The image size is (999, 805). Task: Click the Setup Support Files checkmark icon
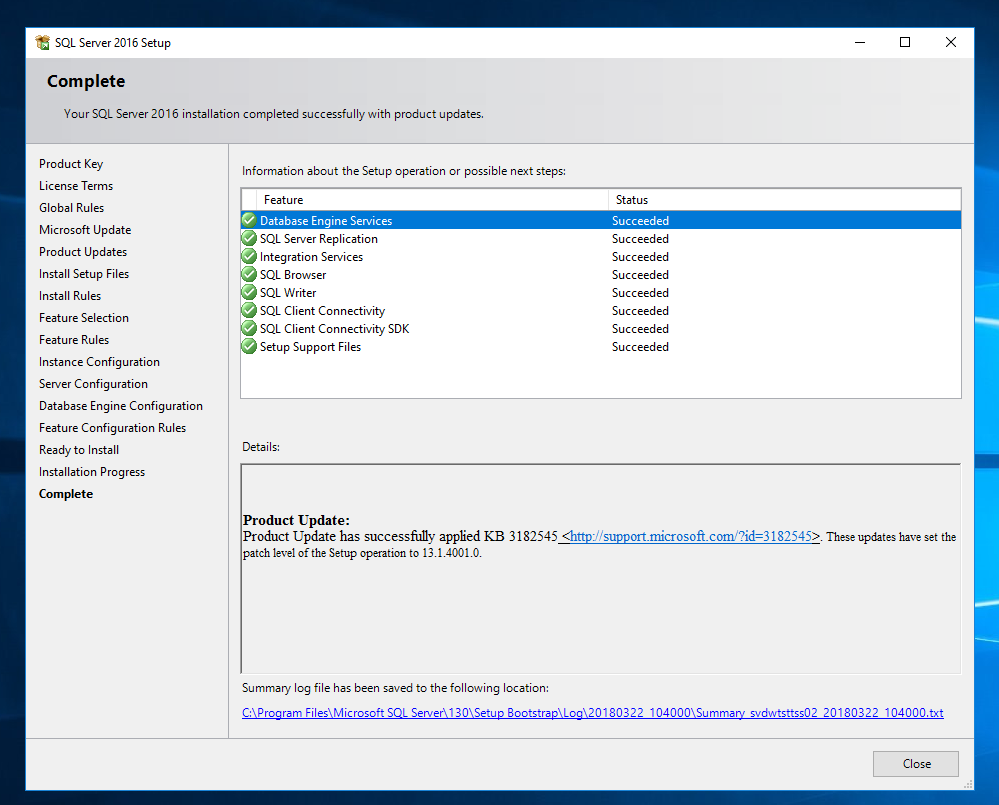point(248,346)
